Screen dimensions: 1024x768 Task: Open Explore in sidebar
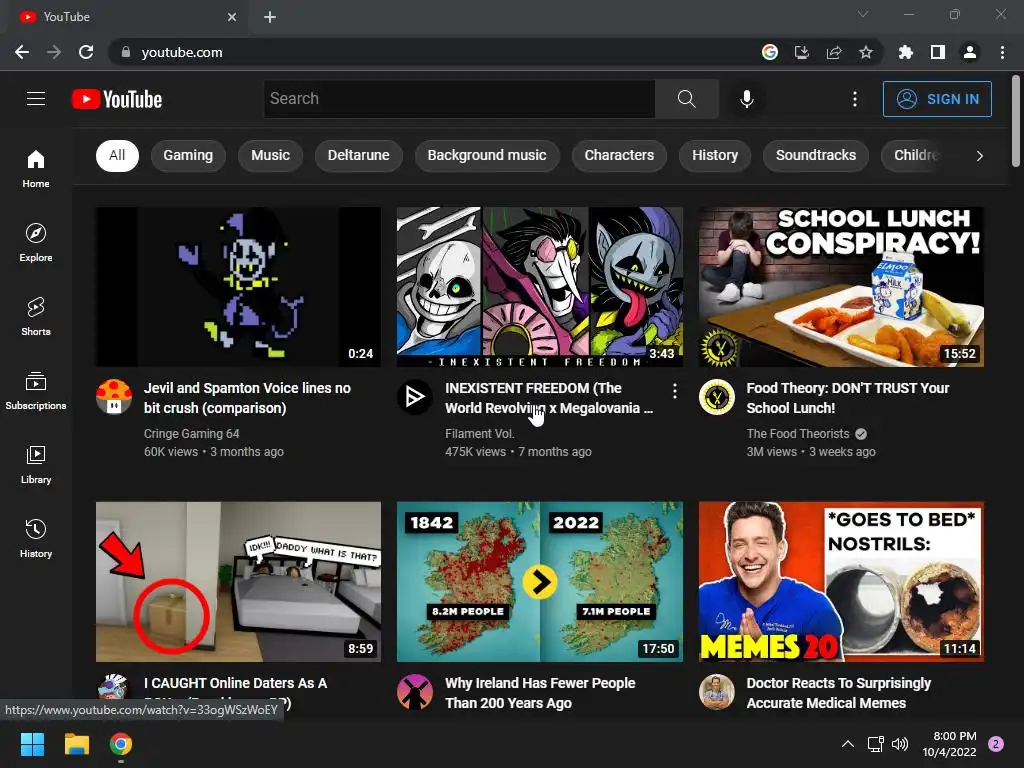[36, 242]
